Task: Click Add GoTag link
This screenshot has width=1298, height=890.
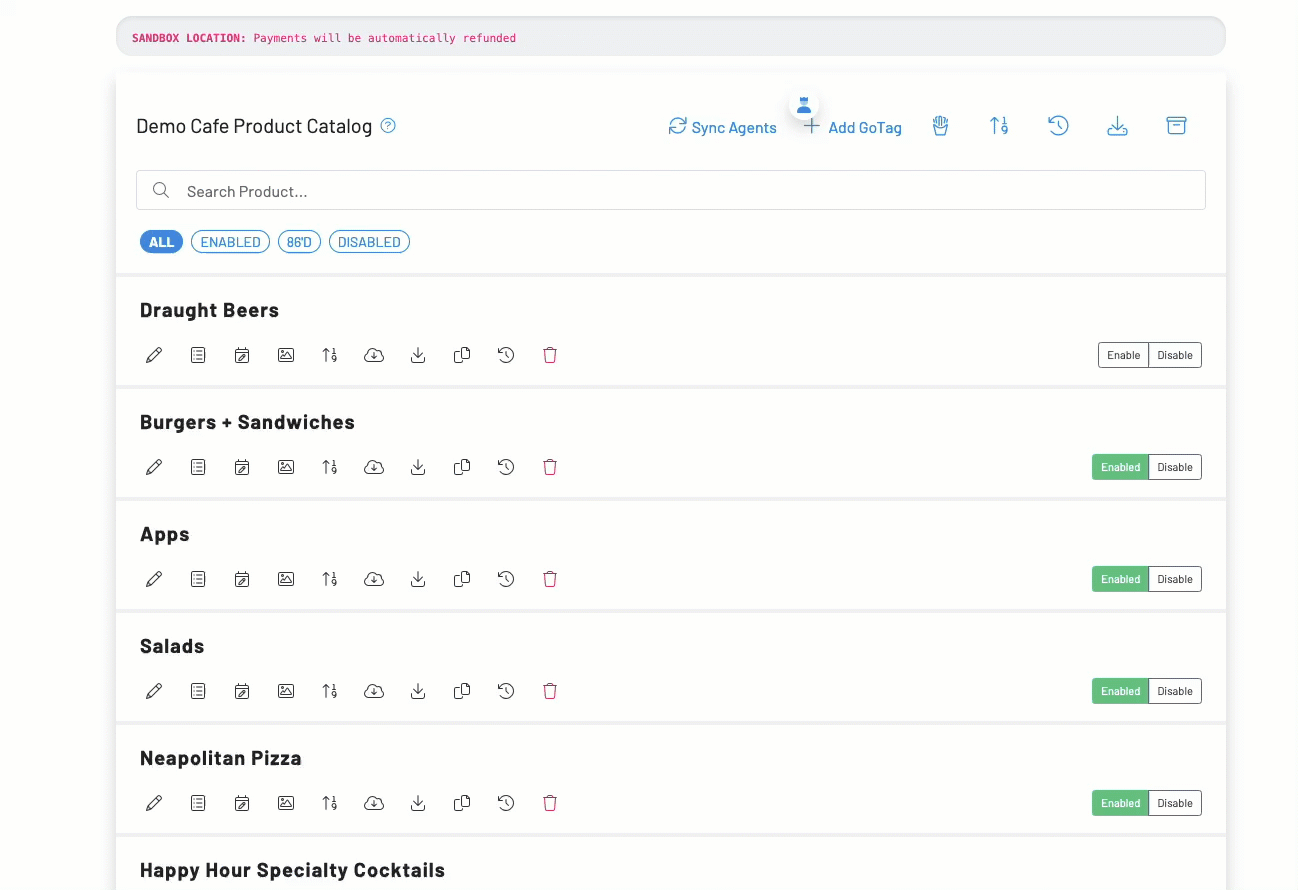Action: [853, 127]
